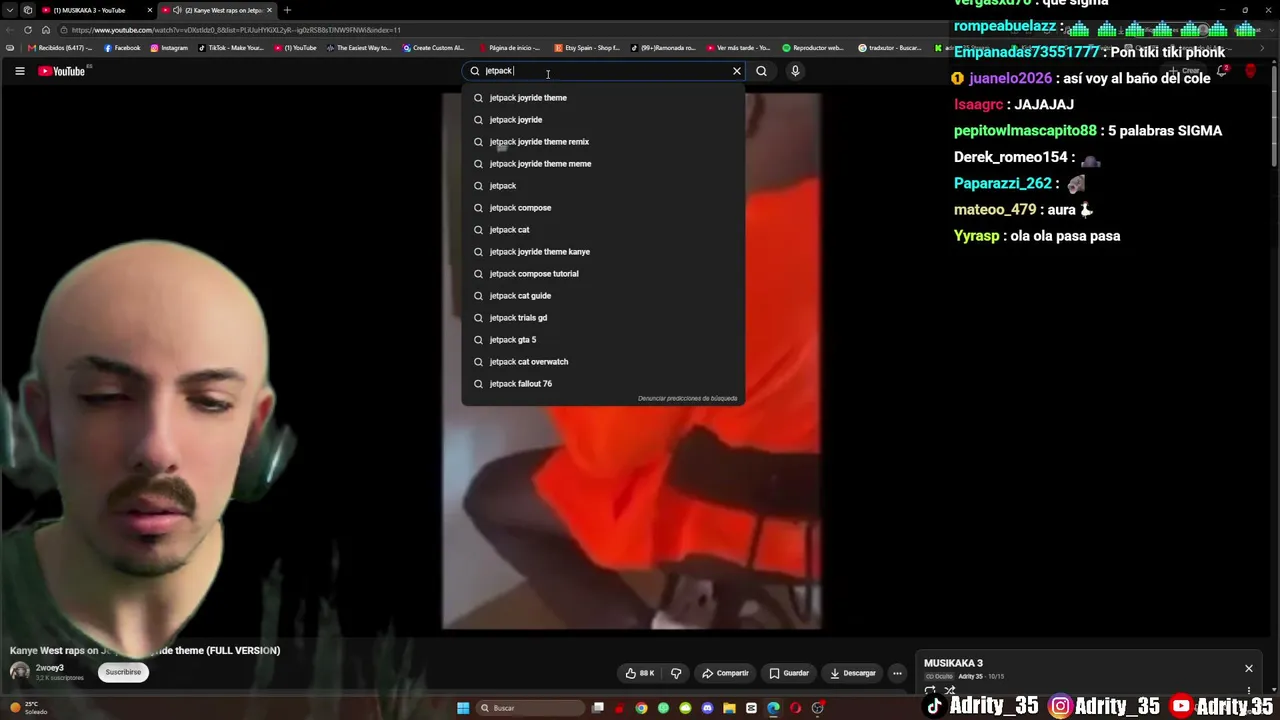Share the video via Compartir
1280x720 pixels.
(x=725, y=673)
